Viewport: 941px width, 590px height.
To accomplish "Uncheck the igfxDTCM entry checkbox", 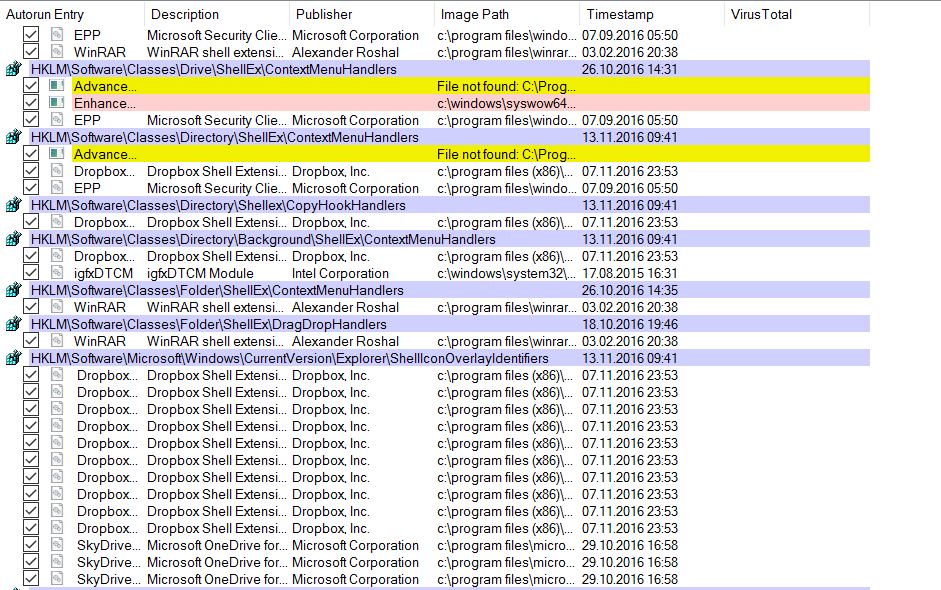I will click(x=31, y=273).
